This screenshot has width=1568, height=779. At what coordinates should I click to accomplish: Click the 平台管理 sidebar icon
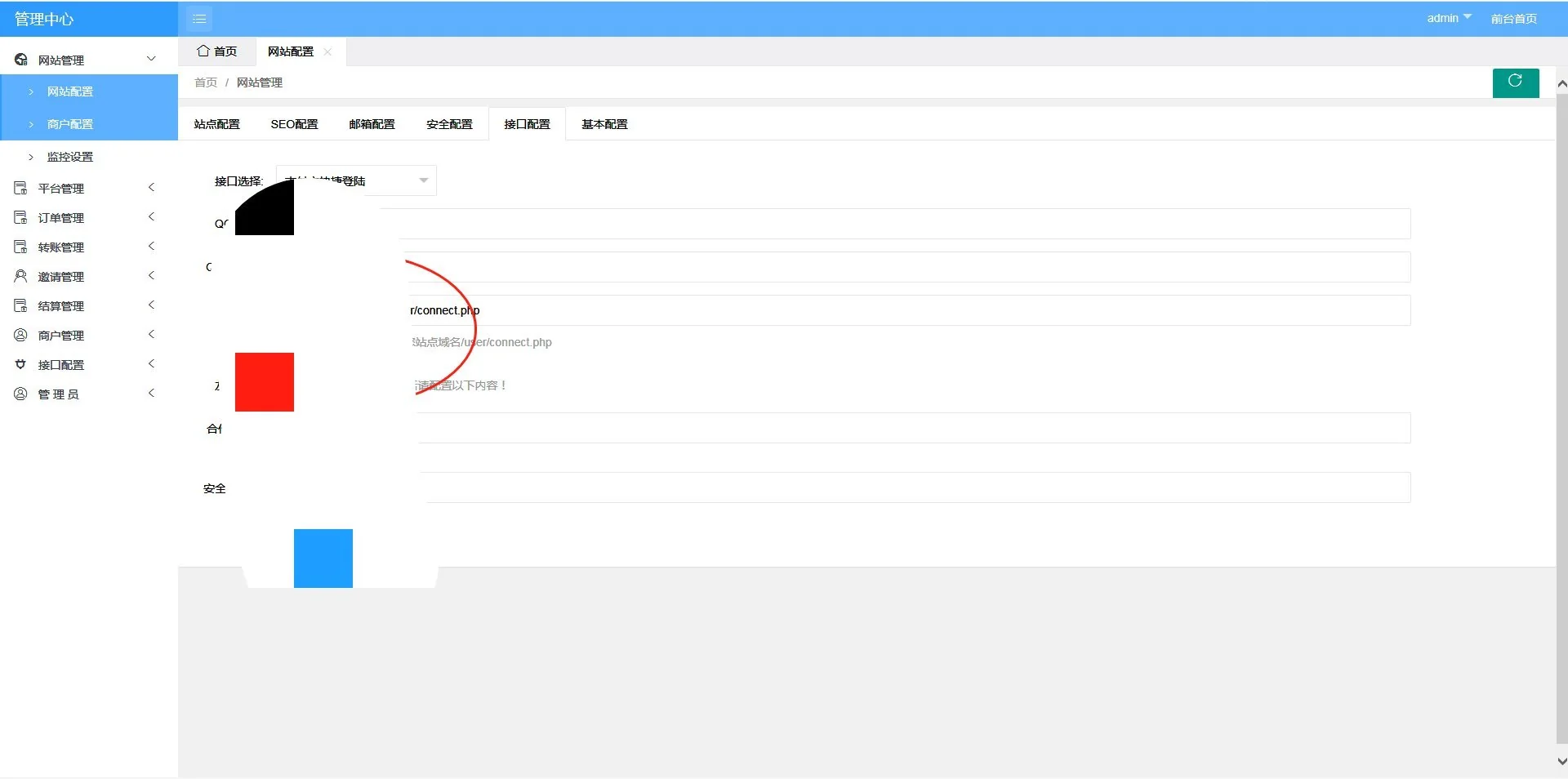20,189
